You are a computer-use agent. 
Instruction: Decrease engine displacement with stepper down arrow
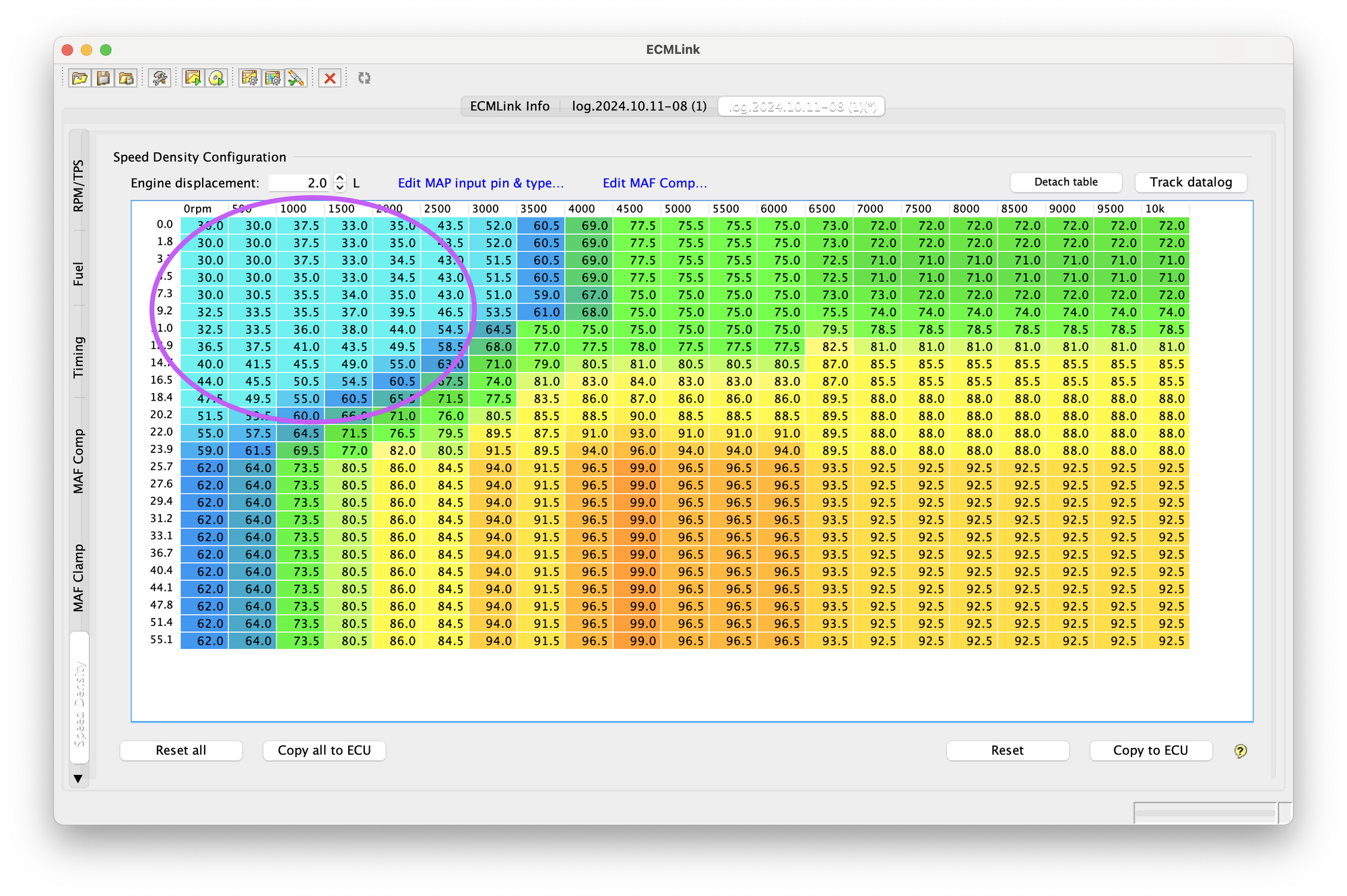pyautogui.click(x=340, y=187)
